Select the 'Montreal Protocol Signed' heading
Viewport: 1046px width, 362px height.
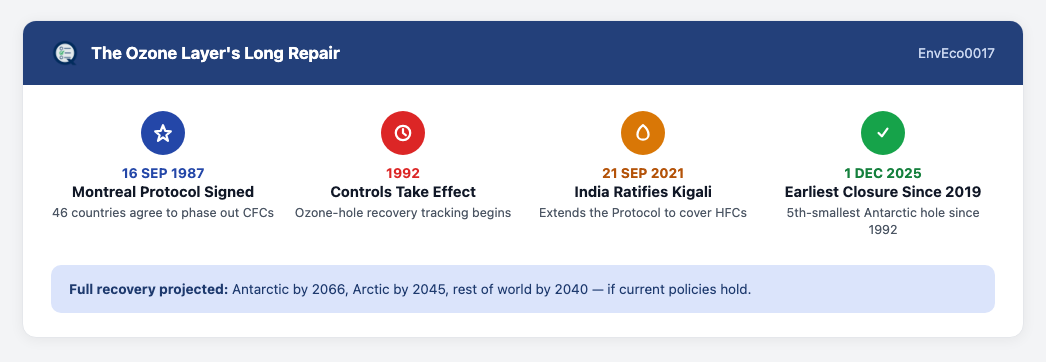click(x=163, y=192)
